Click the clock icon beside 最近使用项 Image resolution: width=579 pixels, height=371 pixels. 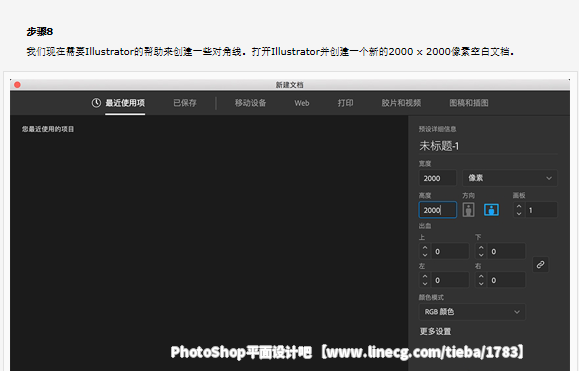tap(96, 103)
